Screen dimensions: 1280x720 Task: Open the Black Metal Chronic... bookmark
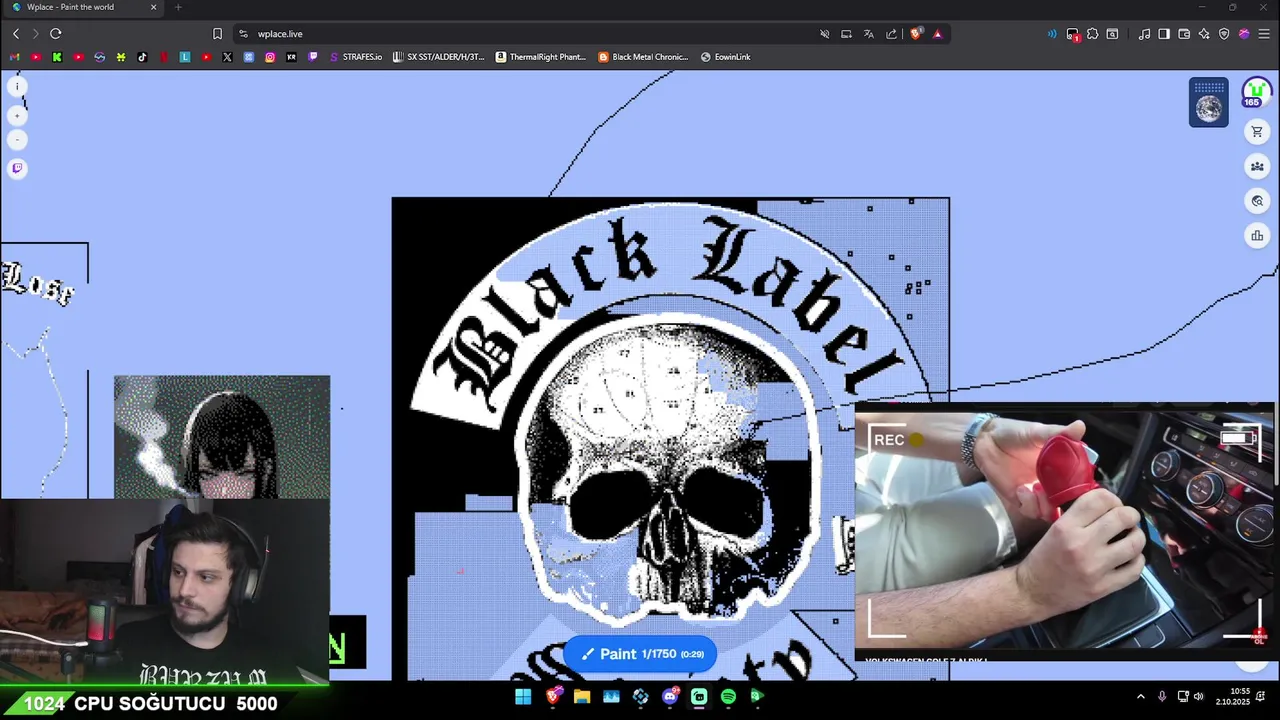pyautogui.click(x=644, y=57)
